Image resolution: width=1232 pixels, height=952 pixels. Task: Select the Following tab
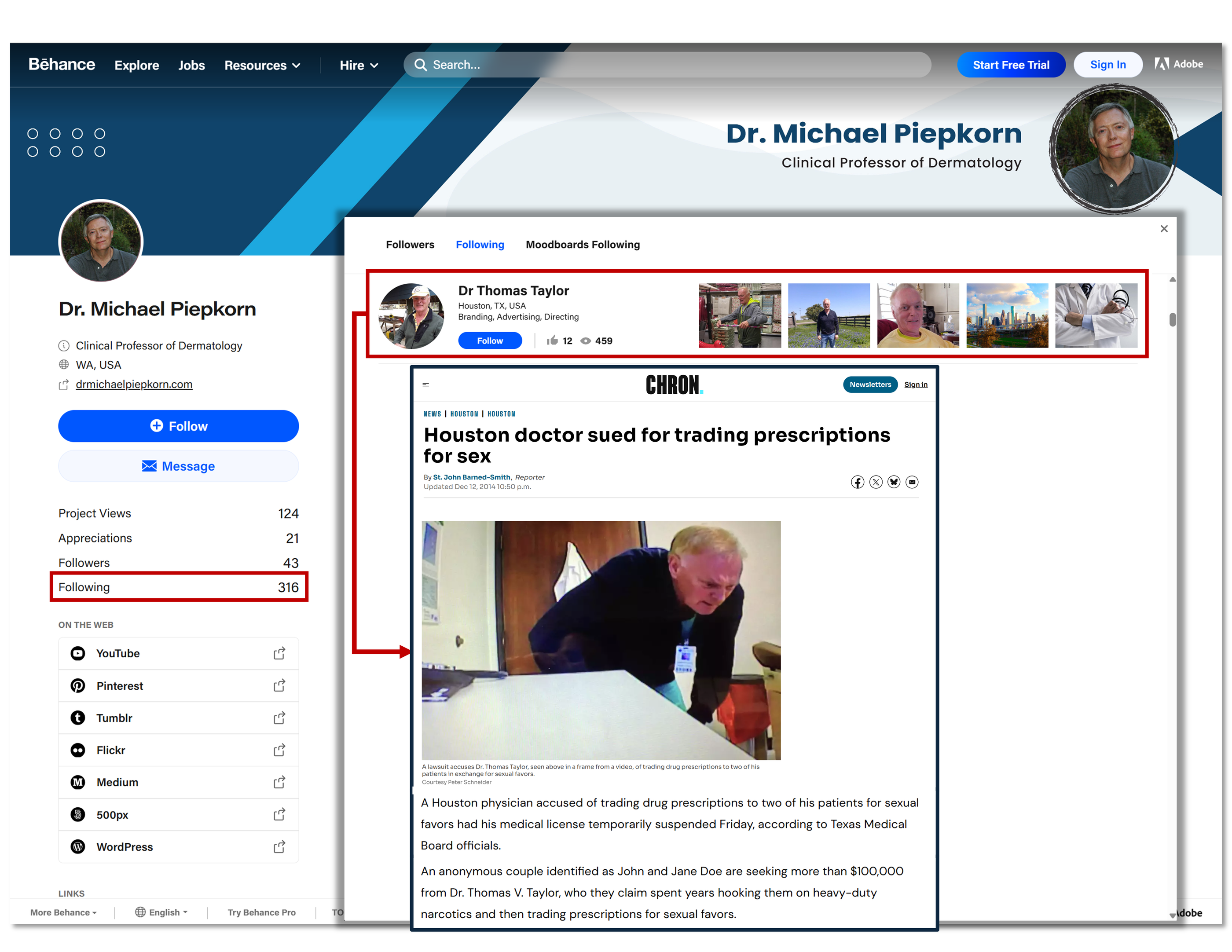(480, 244)
